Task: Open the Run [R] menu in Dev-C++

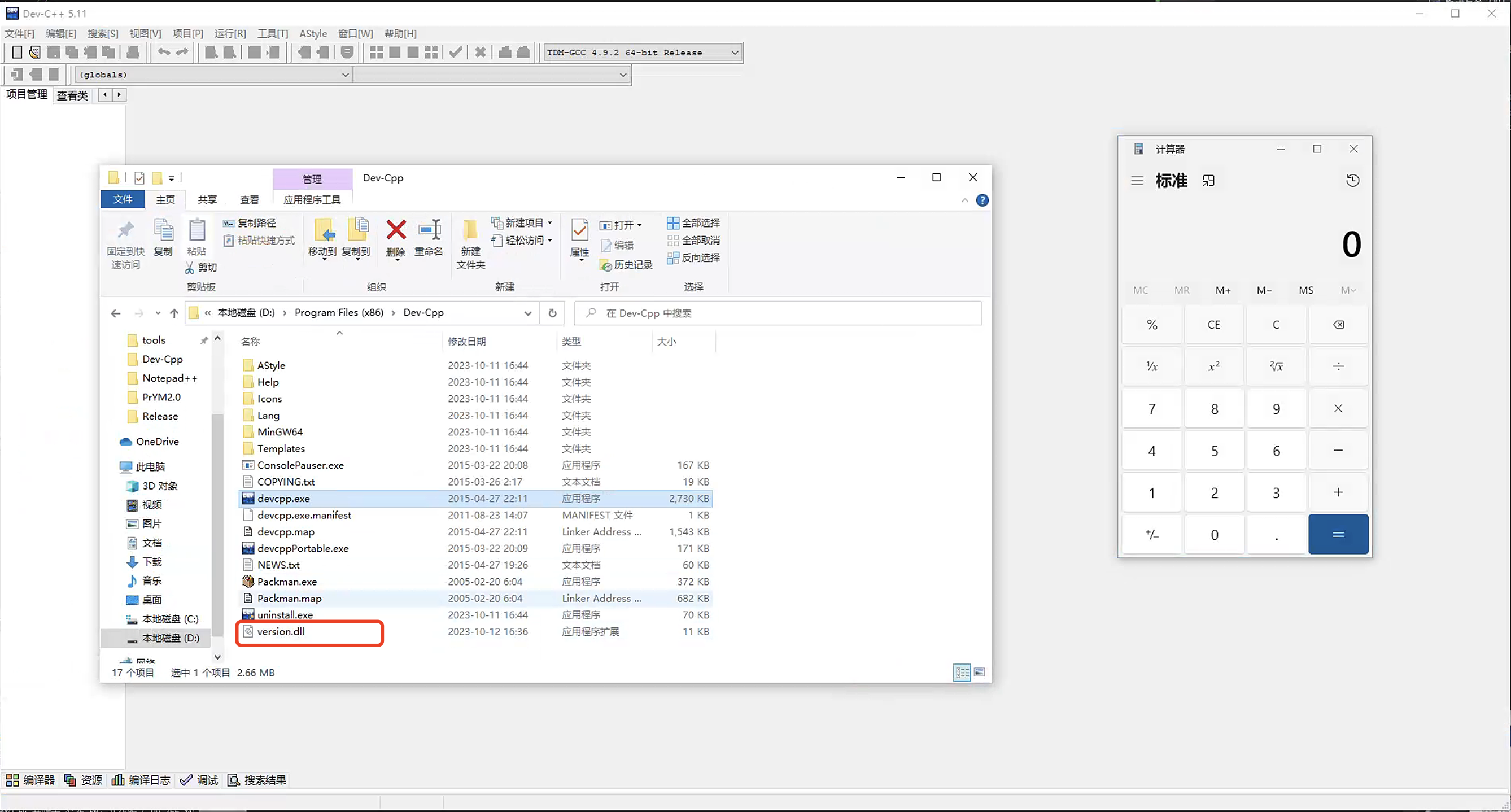Action: (x=230, y=33)
